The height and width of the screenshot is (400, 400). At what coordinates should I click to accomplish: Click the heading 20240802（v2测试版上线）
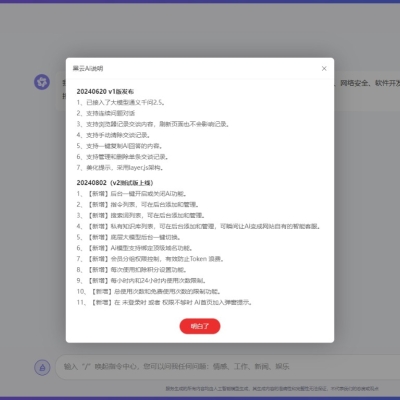click(115, 183)
